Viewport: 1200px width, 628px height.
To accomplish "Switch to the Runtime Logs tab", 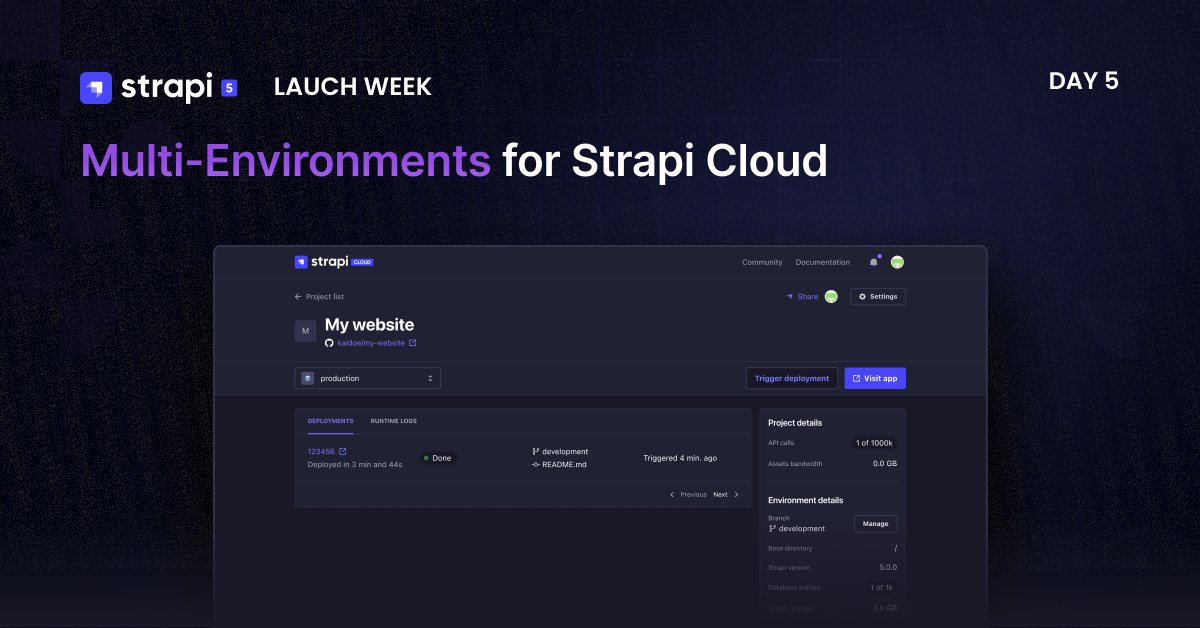I will (394, 421).
